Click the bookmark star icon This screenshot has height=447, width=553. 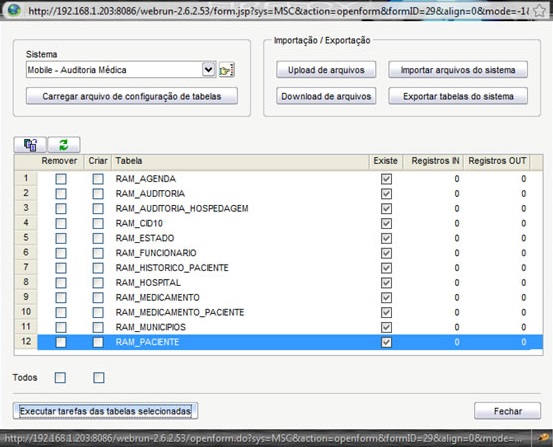pos(540,11)
